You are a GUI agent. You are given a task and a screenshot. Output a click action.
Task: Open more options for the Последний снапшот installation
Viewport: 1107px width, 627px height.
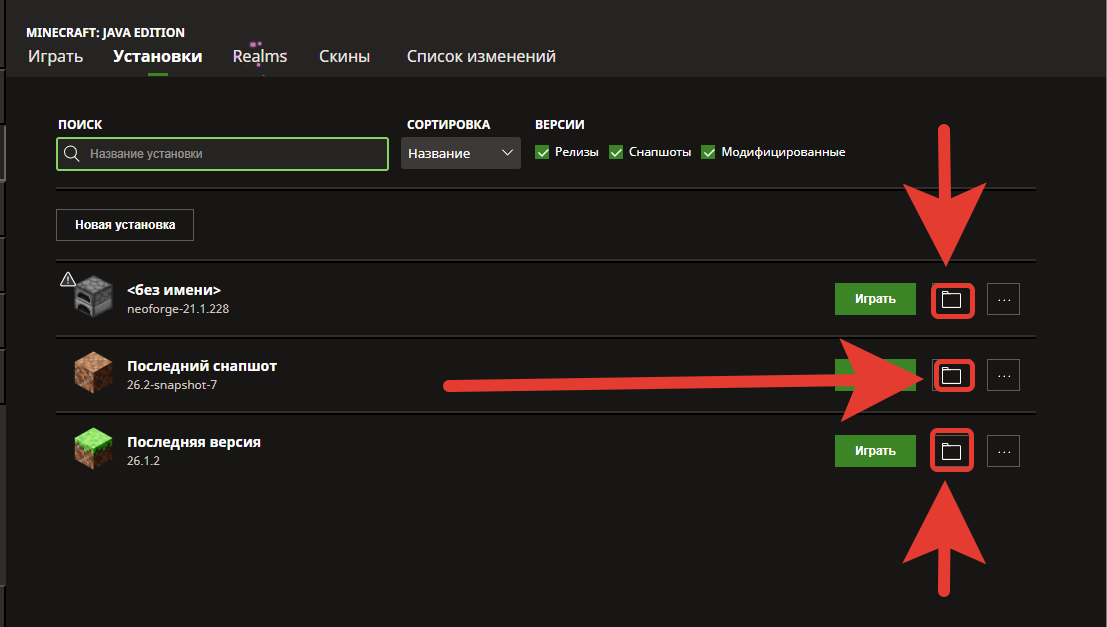1003,375
